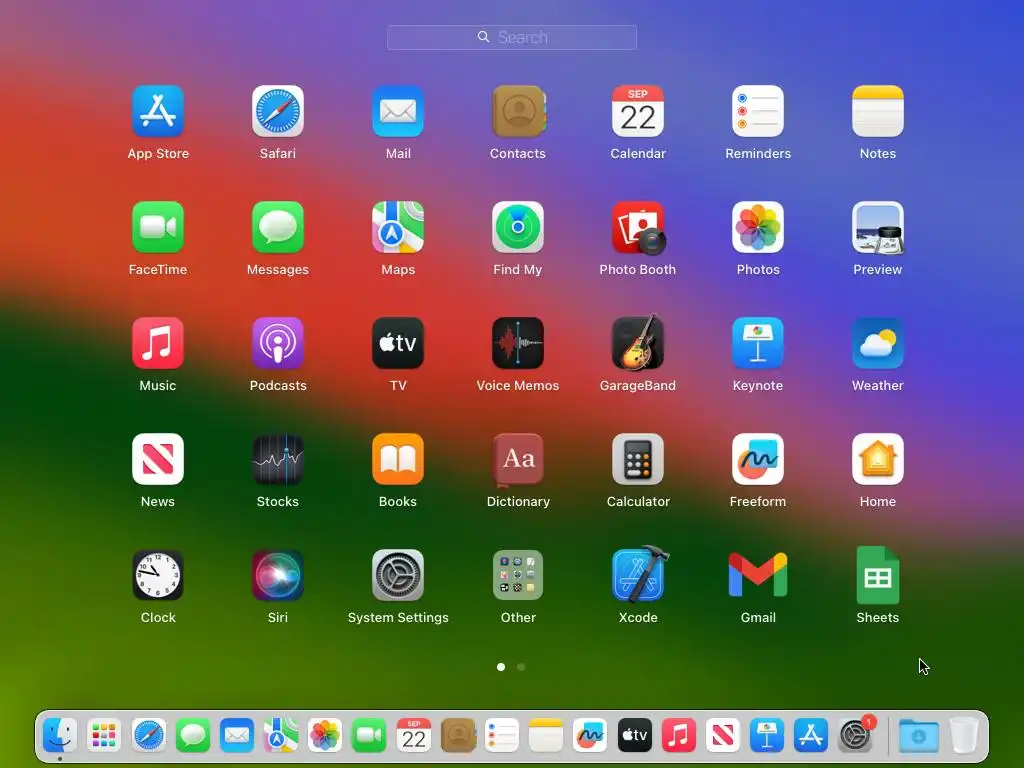Open Music from the Dock
The height and width of the screenshot is (768, 1024).
[x=679, y=735]
